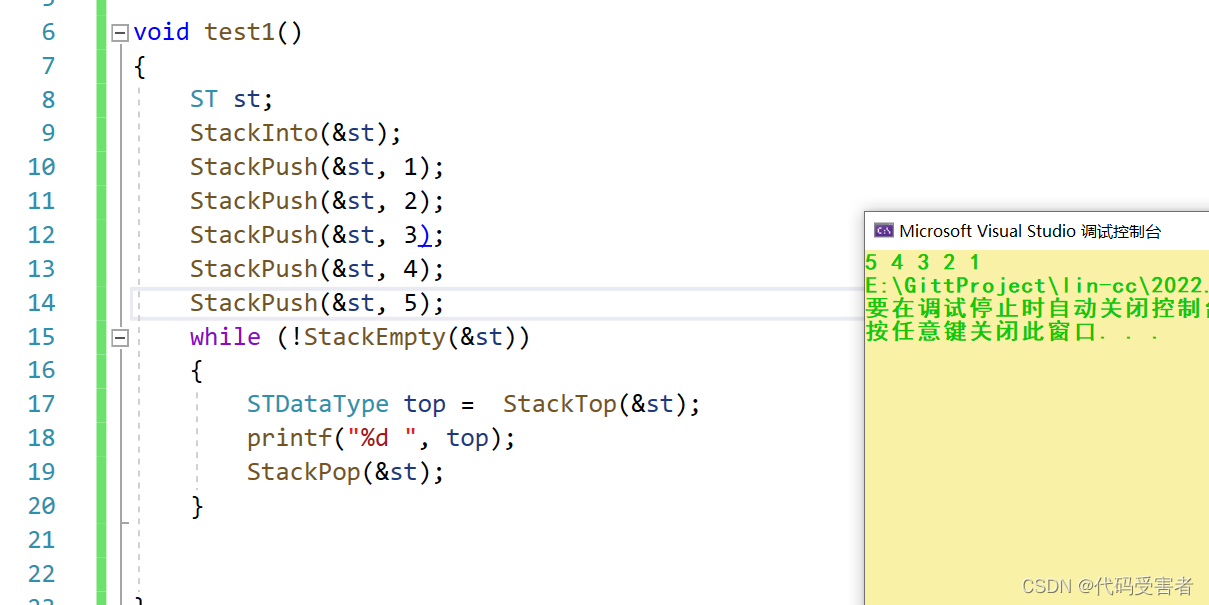Place cursor on StackInto(&st) call

pyautogui.click(x=296, y=133)
